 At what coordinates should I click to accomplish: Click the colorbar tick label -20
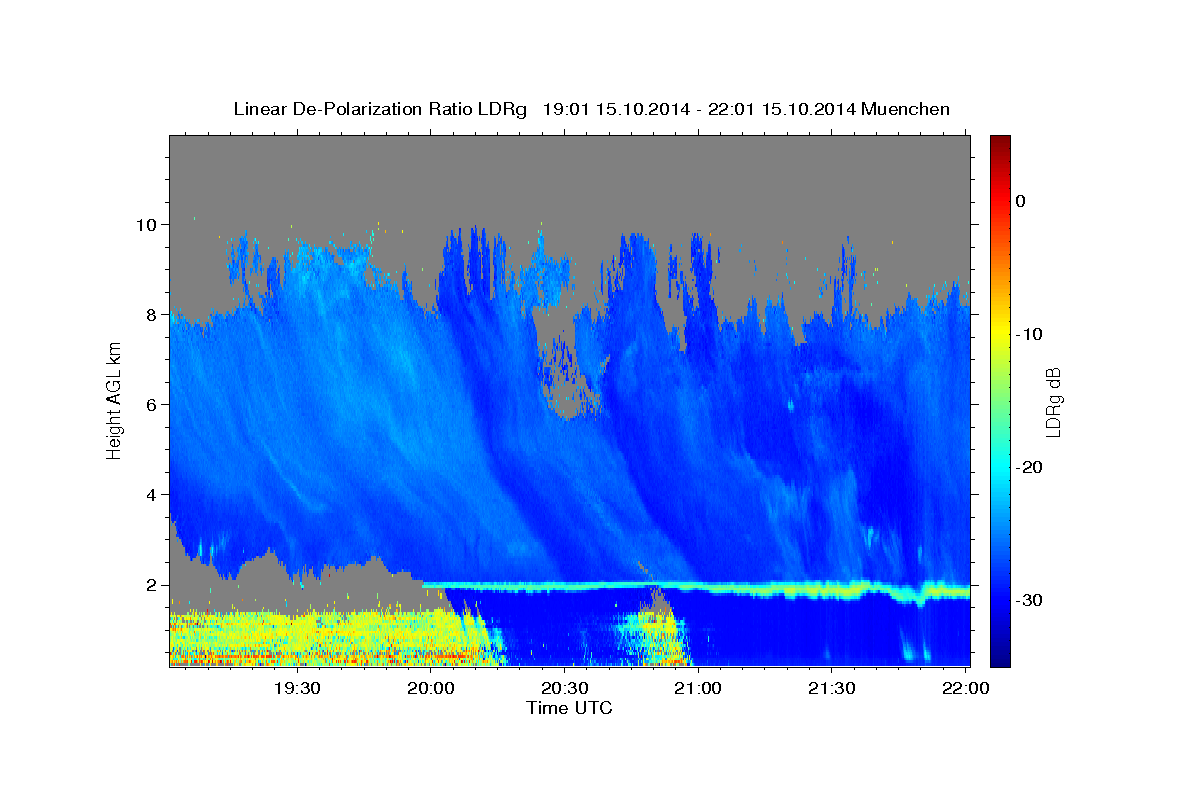pos(1029,467)
